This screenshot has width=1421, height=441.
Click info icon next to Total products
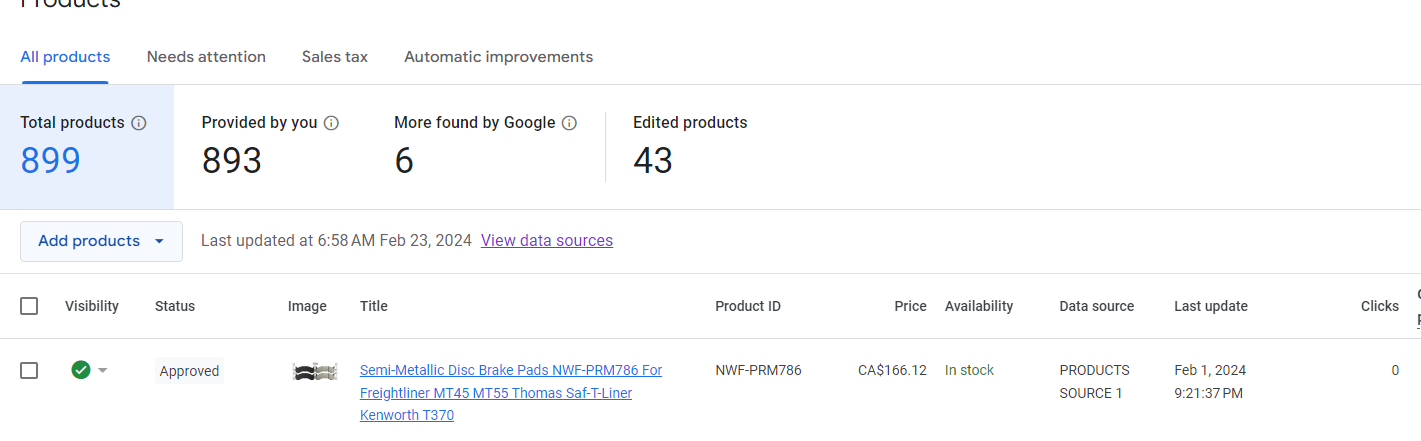pyautogui.click(x=139, y=123)
